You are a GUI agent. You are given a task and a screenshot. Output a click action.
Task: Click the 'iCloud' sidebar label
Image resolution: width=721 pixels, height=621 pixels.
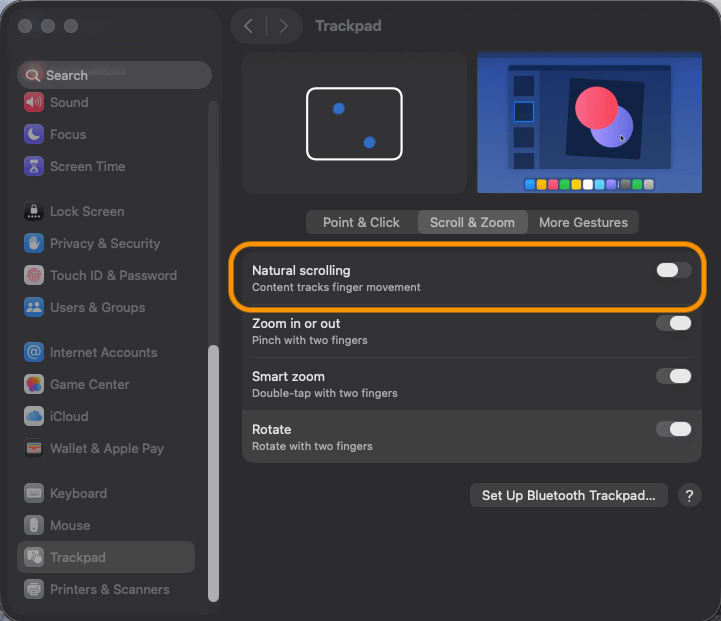(69, 416)
